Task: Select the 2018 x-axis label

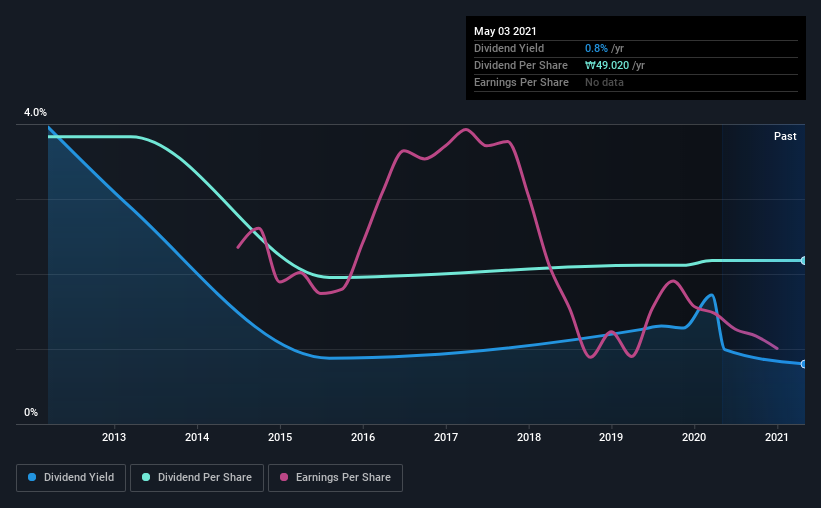Action: pos(529,437)
